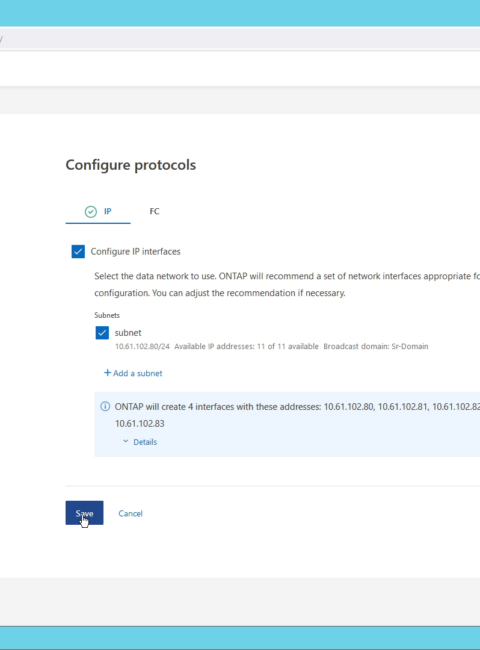Switch to the FC tab
This screenshot has width=480, height=650.
(x=154, y=211)
